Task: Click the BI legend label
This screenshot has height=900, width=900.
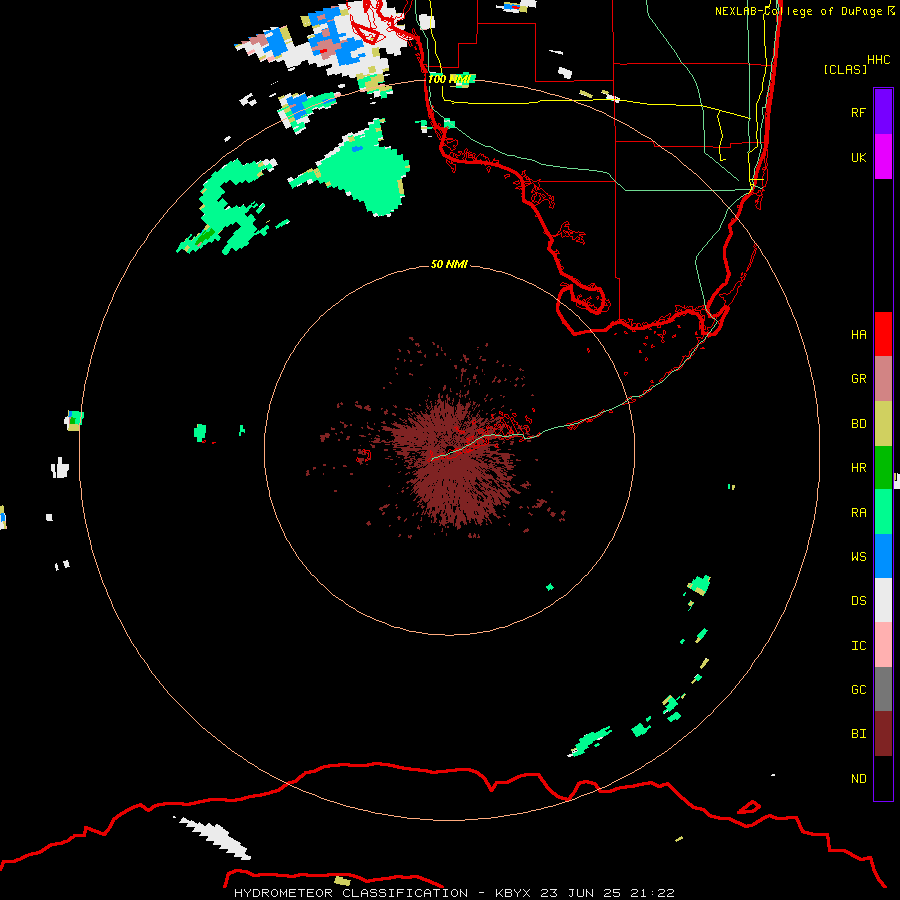Action: [858, 734]
